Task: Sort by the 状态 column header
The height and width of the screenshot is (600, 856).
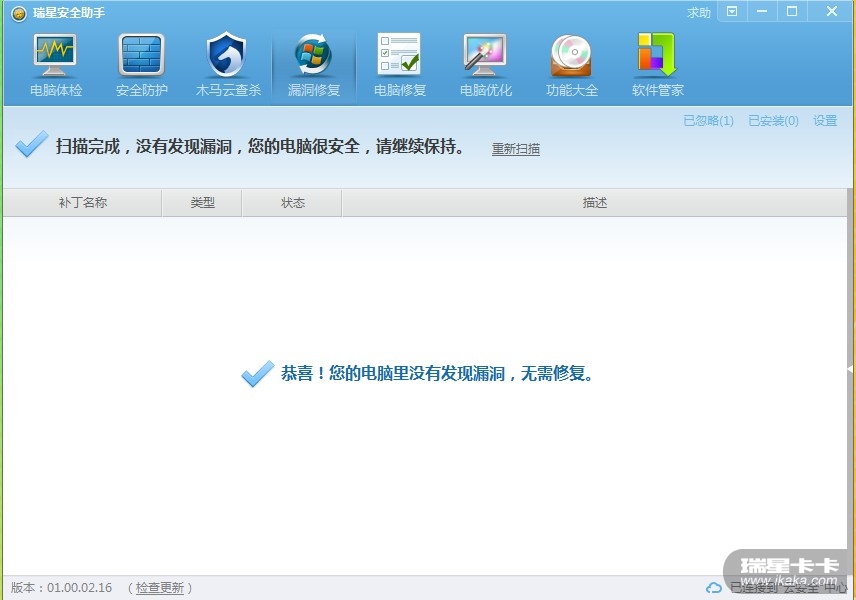Action: [x=292, y=203]
